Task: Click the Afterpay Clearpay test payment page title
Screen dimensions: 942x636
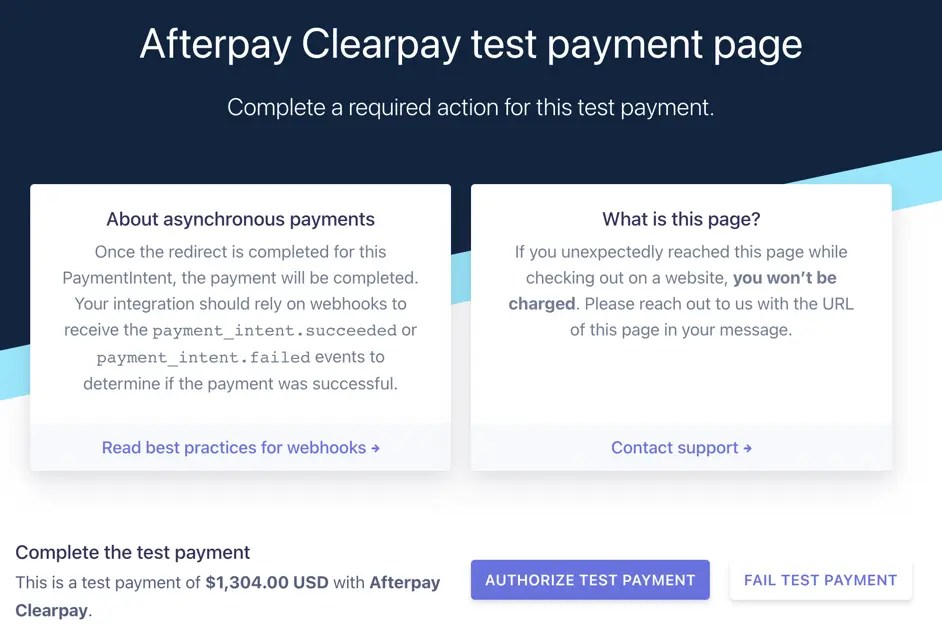Action: tap(471, 45)
